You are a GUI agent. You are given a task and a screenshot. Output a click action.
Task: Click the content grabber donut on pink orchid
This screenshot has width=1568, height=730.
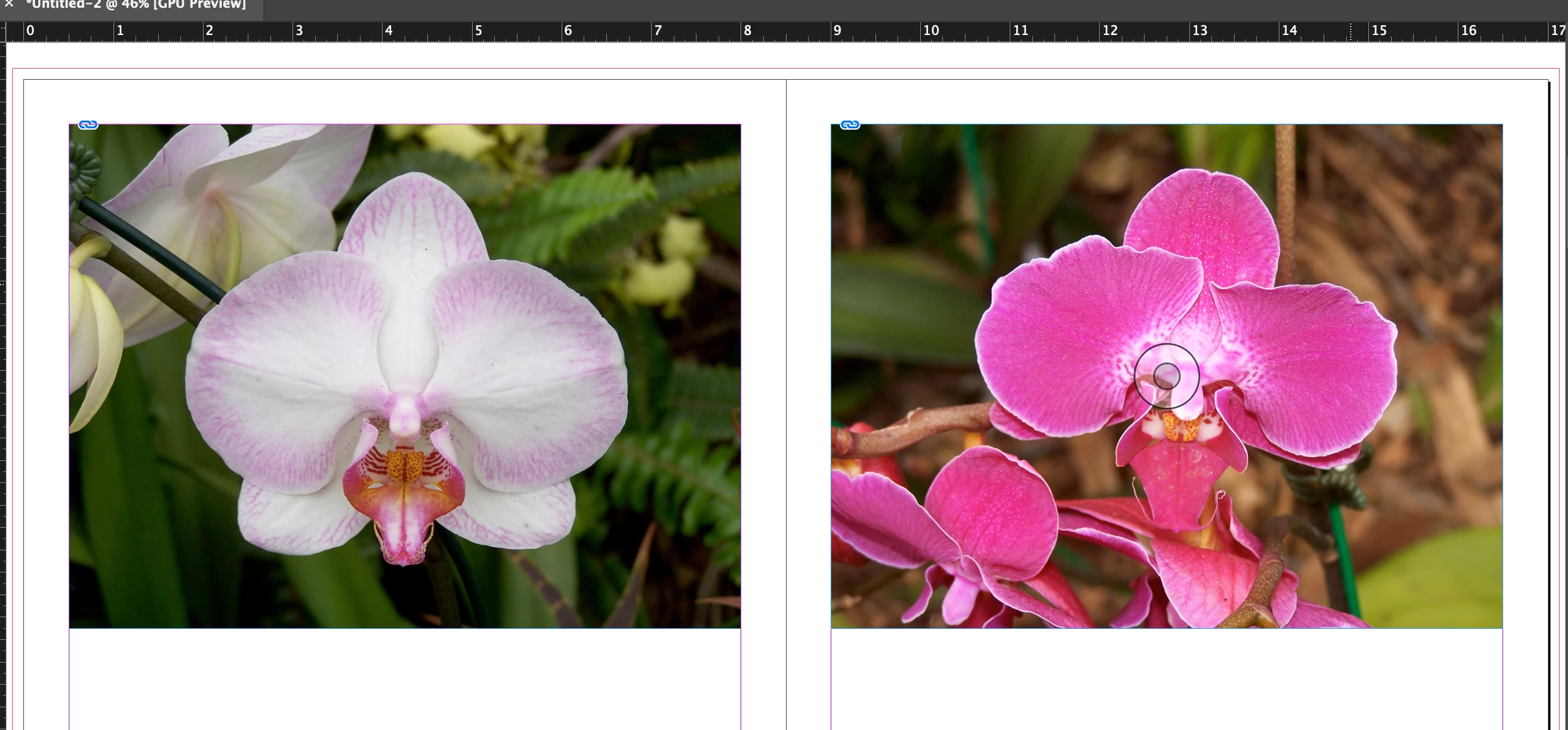tap(1167, 376)
